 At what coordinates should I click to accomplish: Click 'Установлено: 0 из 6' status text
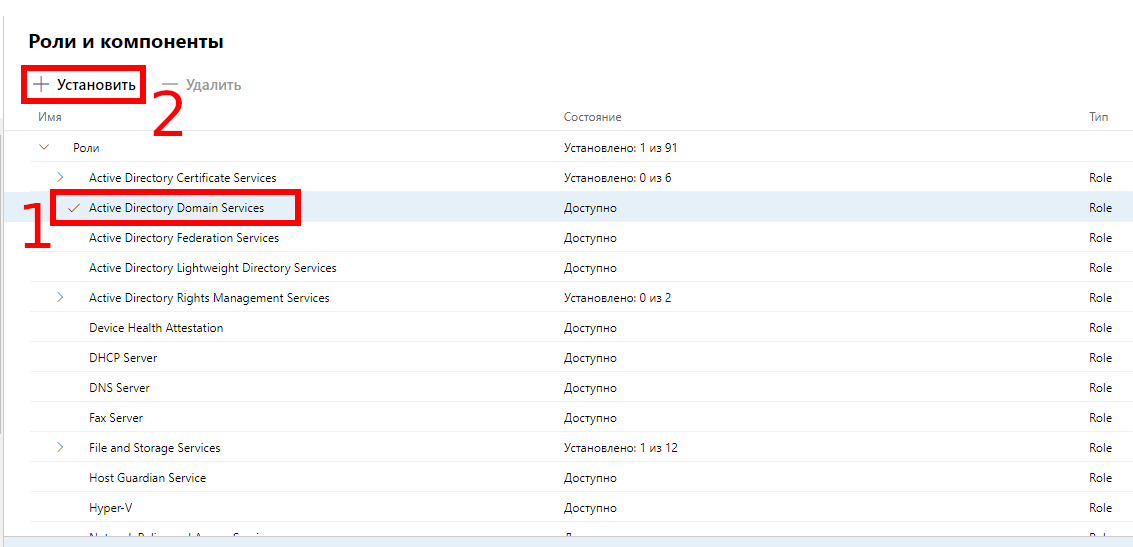(x=617, y=178)
